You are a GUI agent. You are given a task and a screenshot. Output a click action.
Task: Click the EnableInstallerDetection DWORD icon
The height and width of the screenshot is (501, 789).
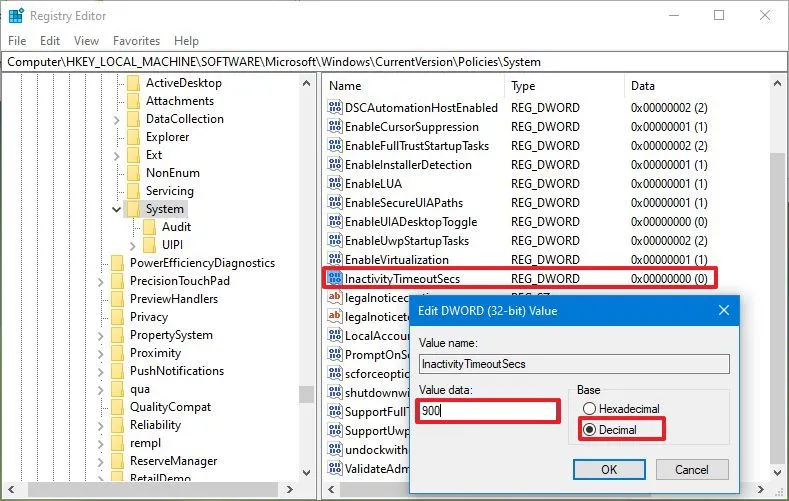[335, 164]
